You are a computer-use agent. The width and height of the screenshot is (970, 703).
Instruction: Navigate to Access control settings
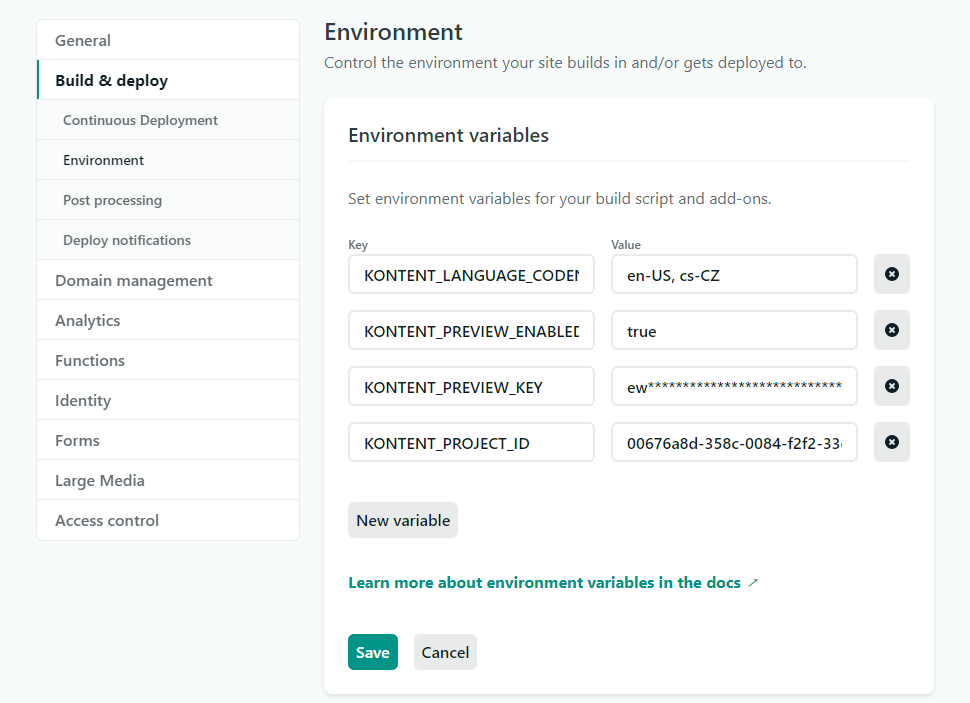coord(106,520)
